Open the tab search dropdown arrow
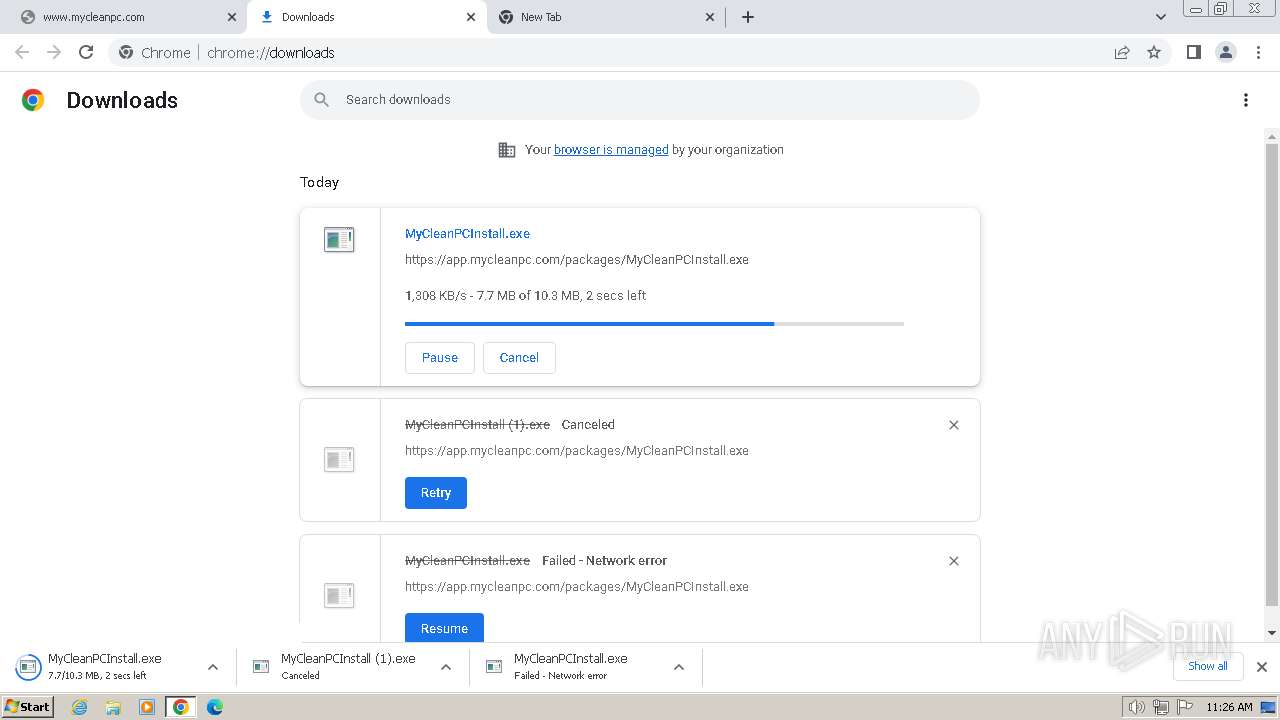This screenshot has width=1280, height=720. point(1160,17)
